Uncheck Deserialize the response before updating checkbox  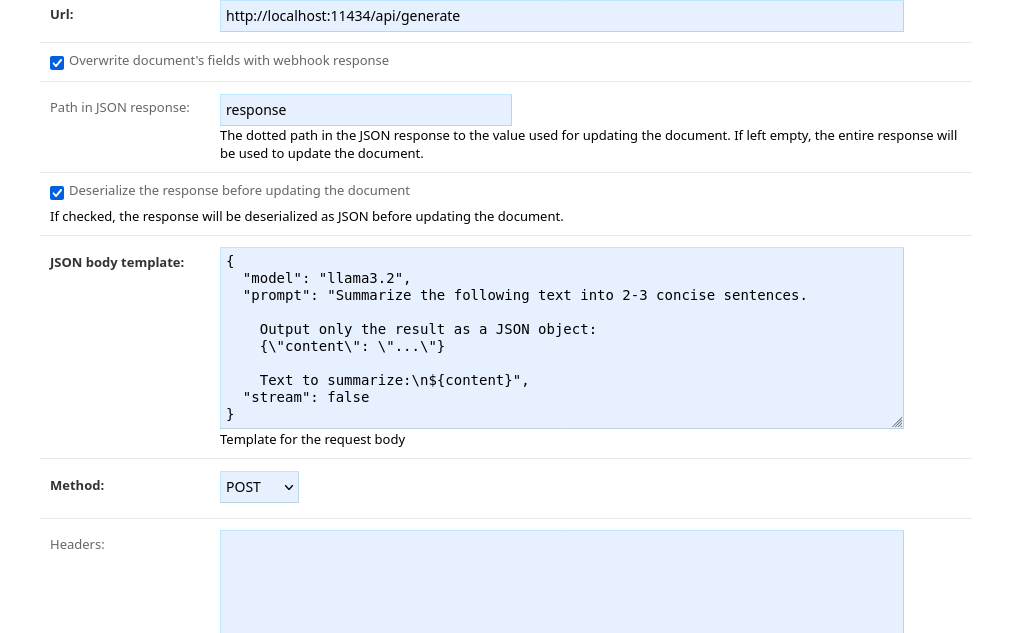pos(57,193)
